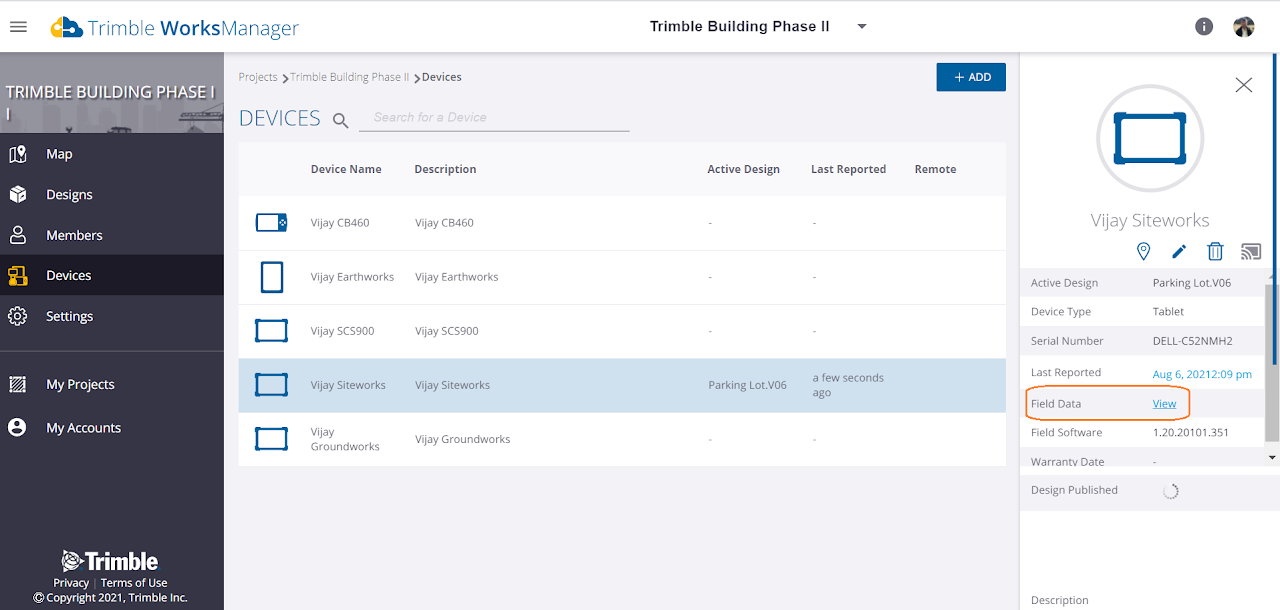Screen dimensions: 1280x610
Task: Click the Vijay SCS900 device icon
Action: (271, 330)
